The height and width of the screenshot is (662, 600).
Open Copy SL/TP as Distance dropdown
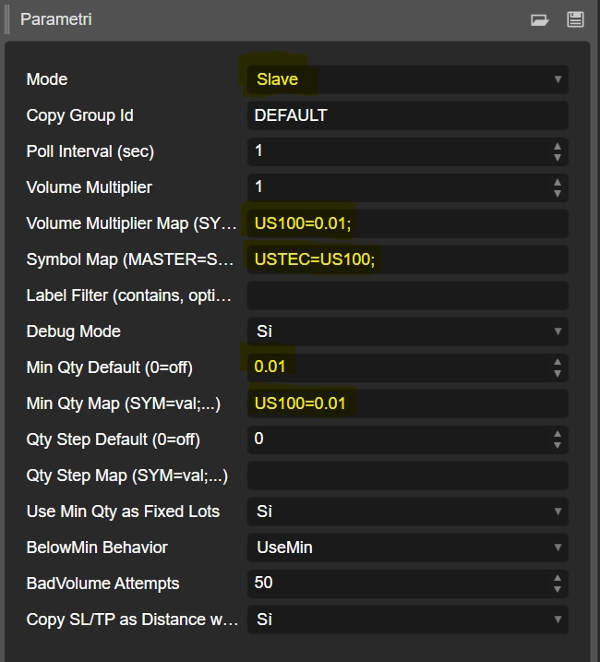pos(407,620)
